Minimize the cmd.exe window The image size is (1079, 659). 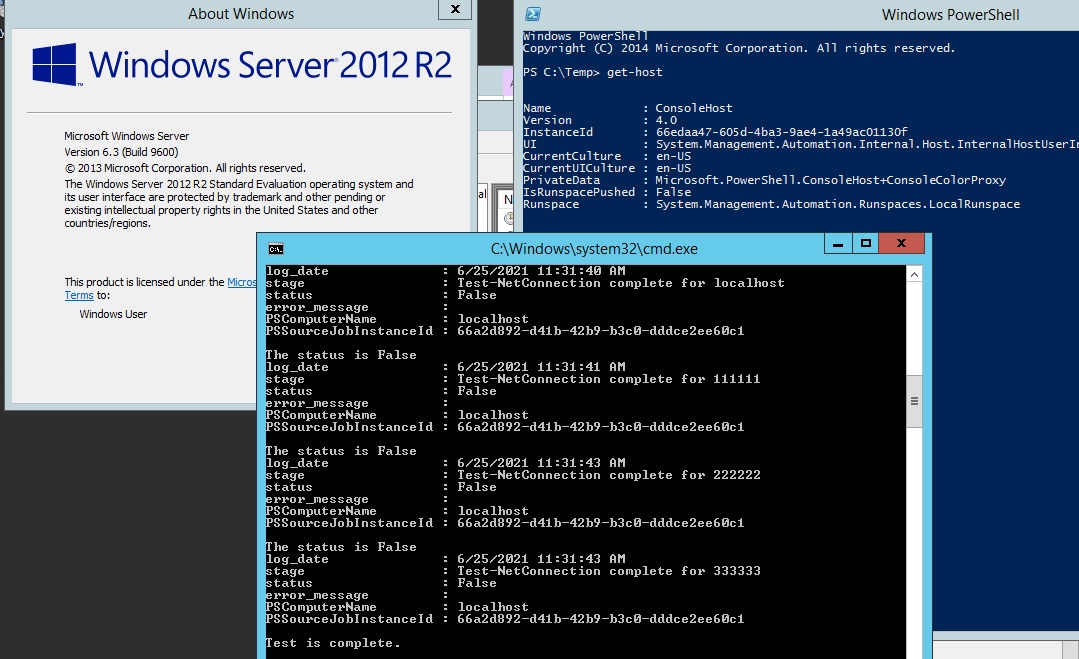point(837,244)
